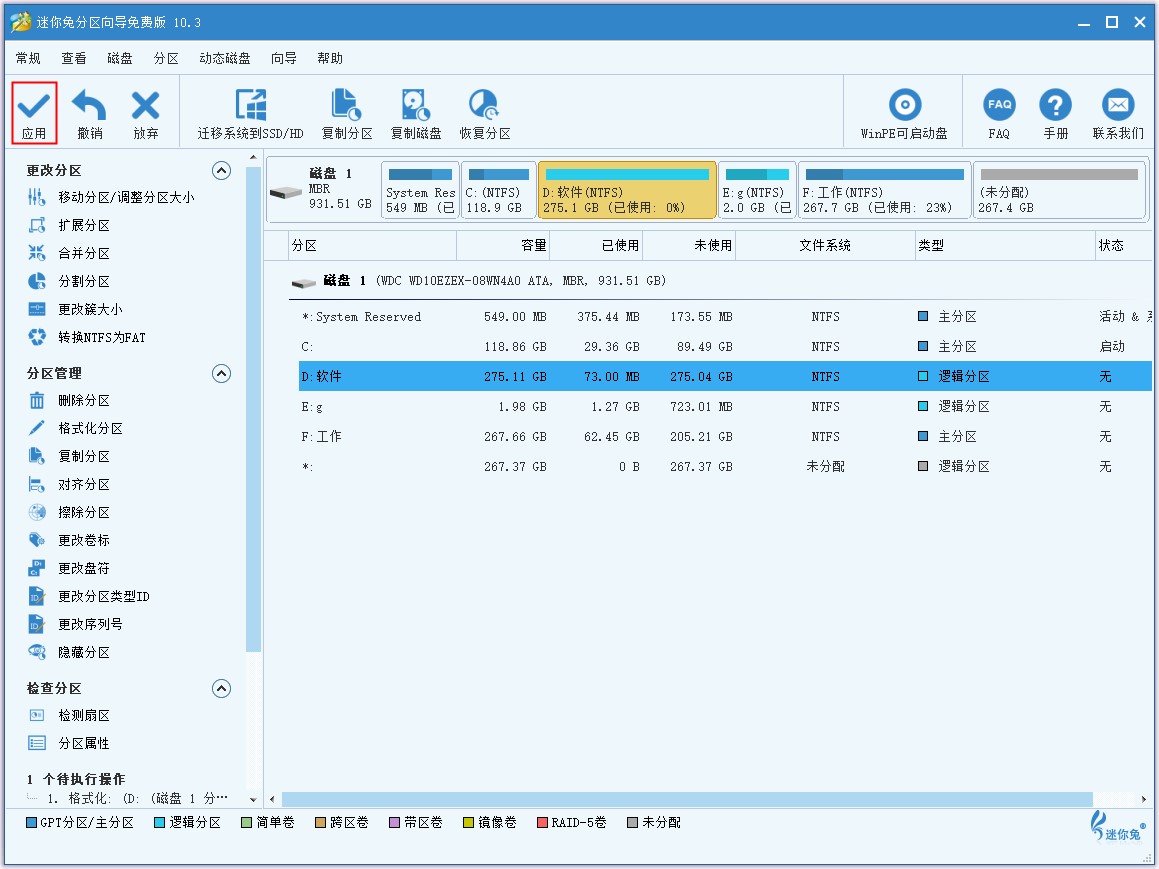Select E:g (NTFS) block in disk map

tap(758, 191)
